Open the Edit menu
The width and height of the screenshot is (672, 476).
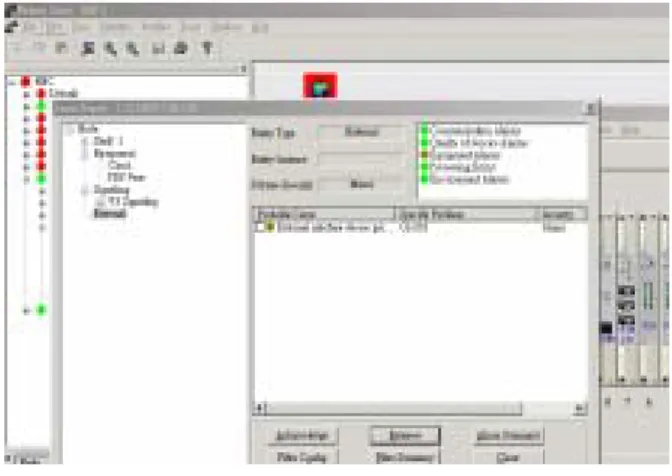coord(56,27)
